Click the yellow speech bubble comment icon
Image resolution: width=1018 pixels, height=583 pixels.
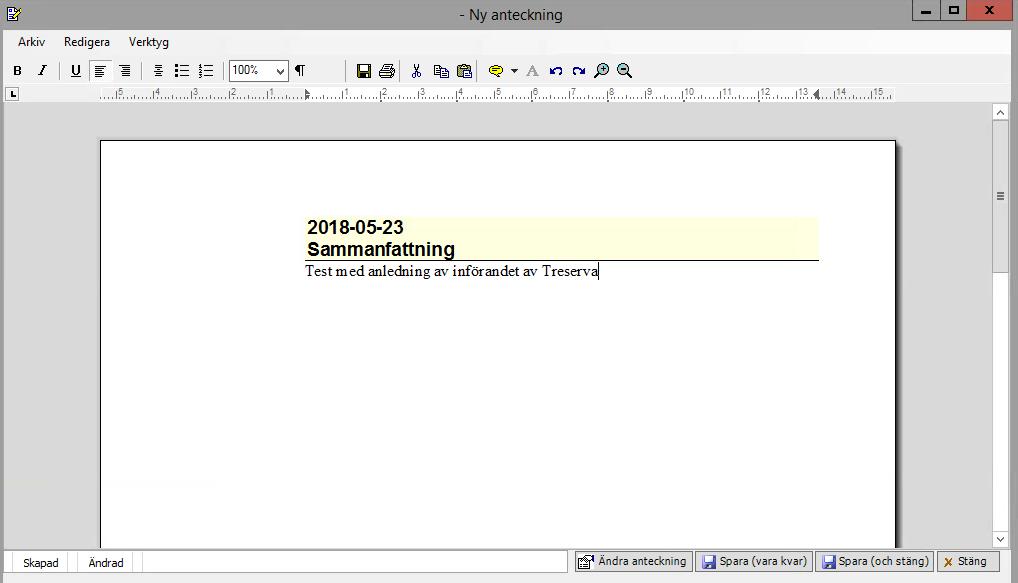click(496, 71)
